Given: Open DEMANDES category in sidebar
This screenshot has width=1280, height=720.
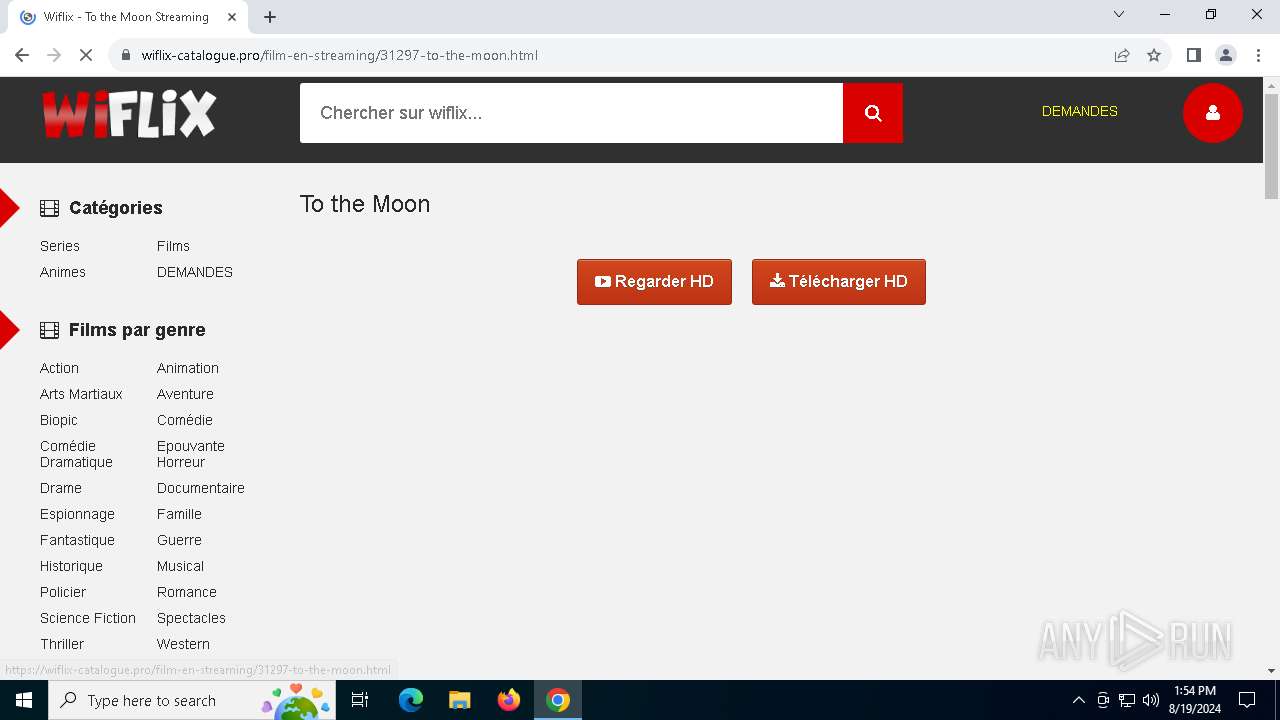Looking at the screenshot, I should point(195,272).
